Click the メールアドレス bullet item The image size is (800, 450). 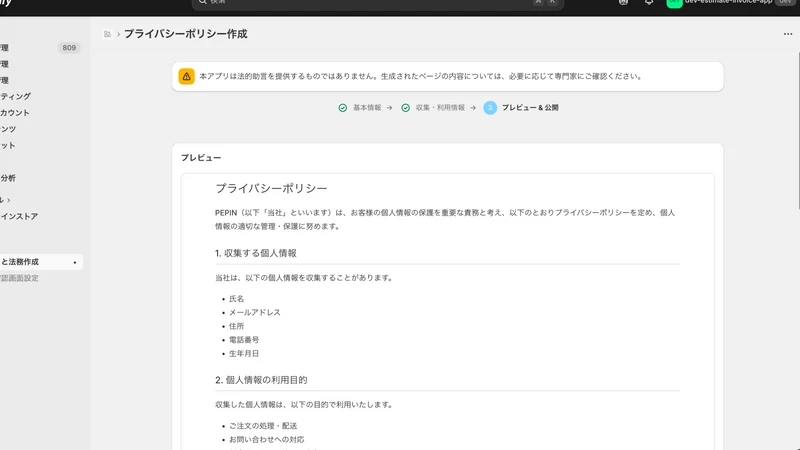255,312
